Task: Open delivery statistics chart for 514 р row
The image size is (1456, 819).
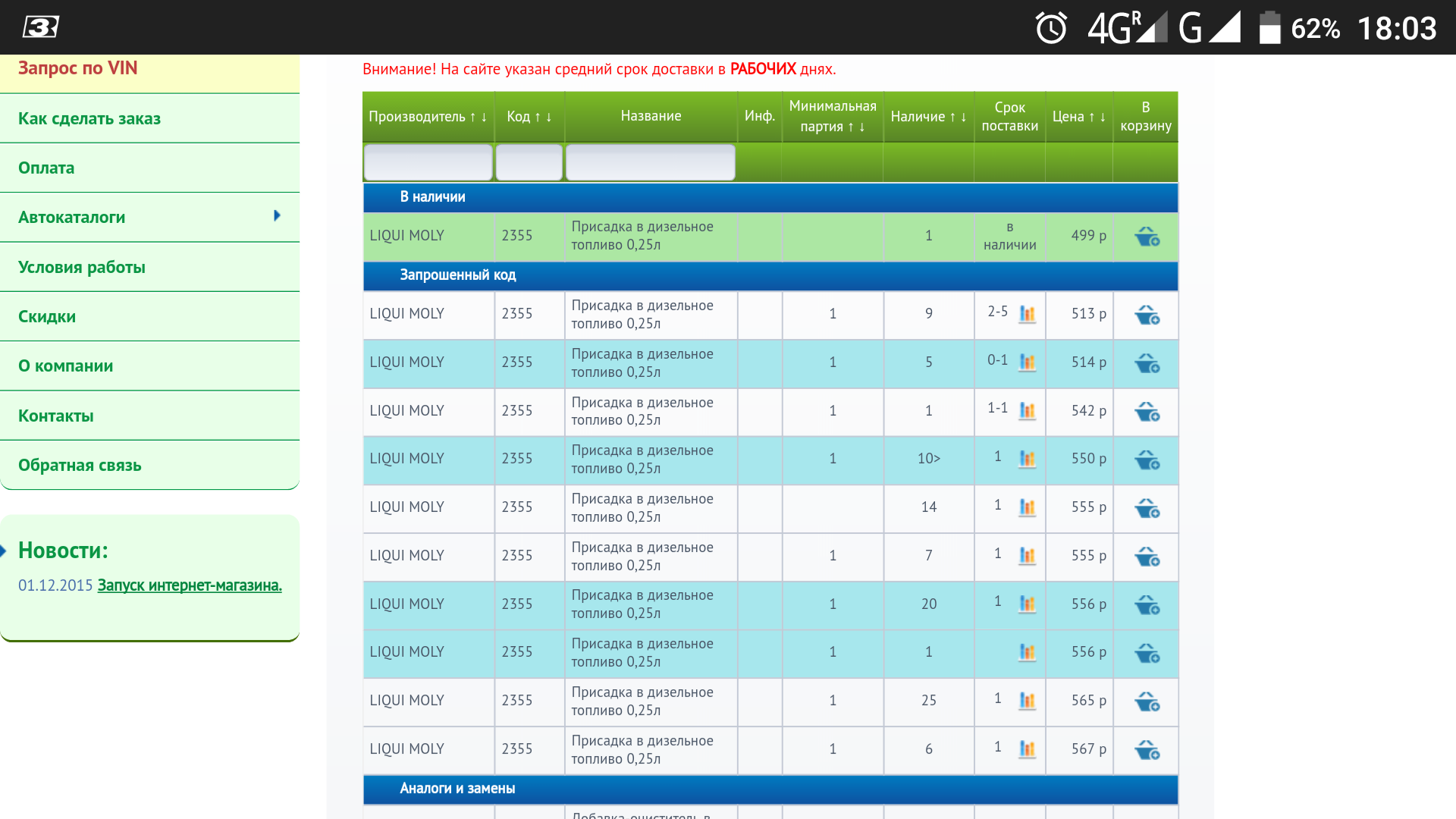Action: pos(1027,362)
